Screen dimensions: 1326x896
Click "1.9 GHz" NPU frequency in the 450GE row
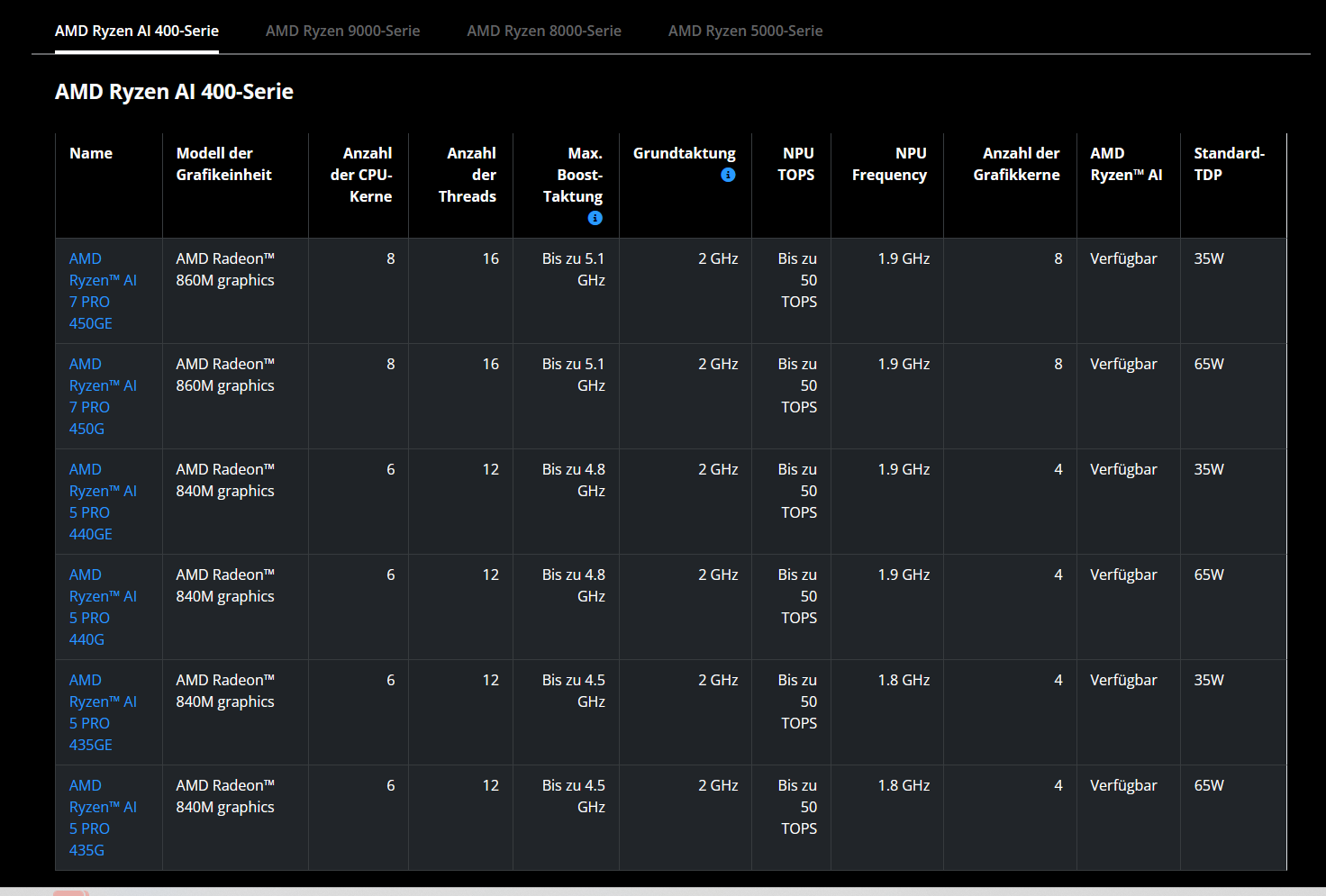(x=904, y=258)
